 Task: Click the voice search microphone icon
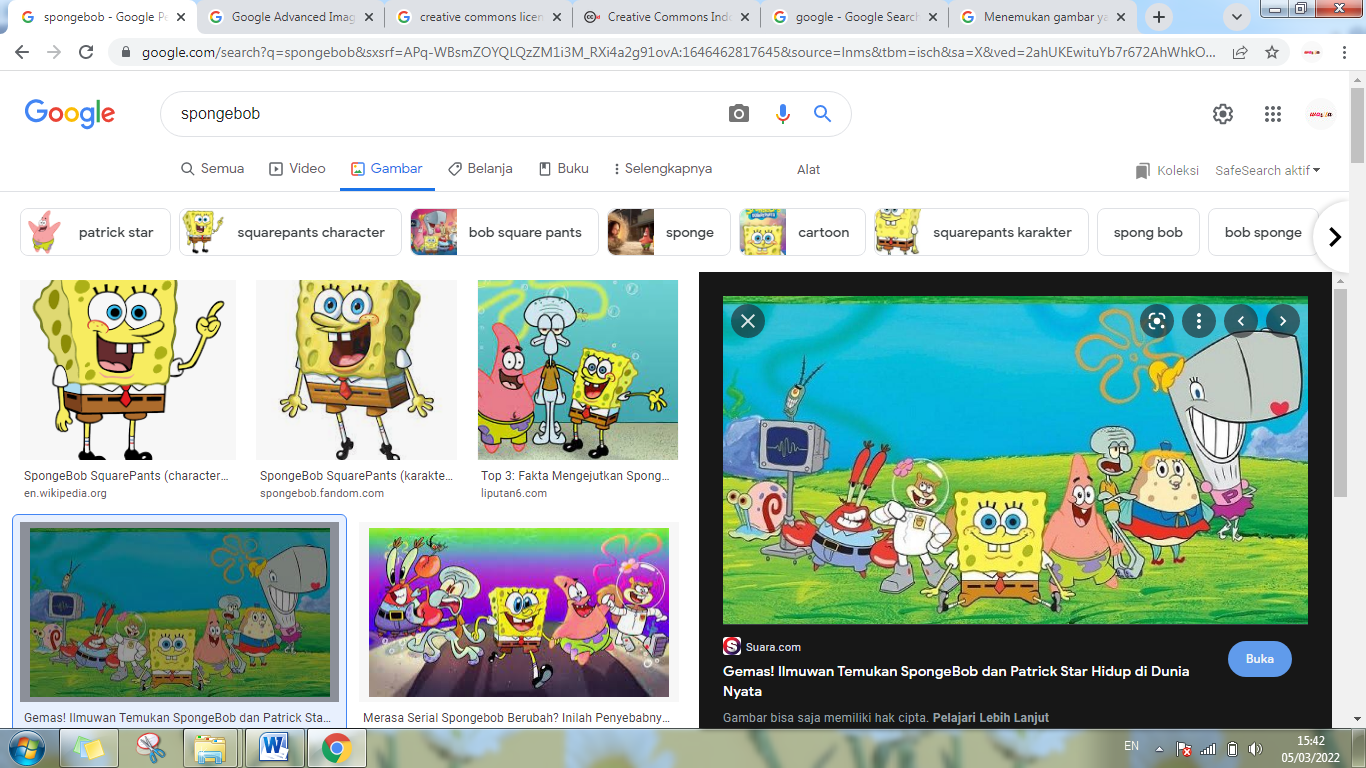coord(783,114)
